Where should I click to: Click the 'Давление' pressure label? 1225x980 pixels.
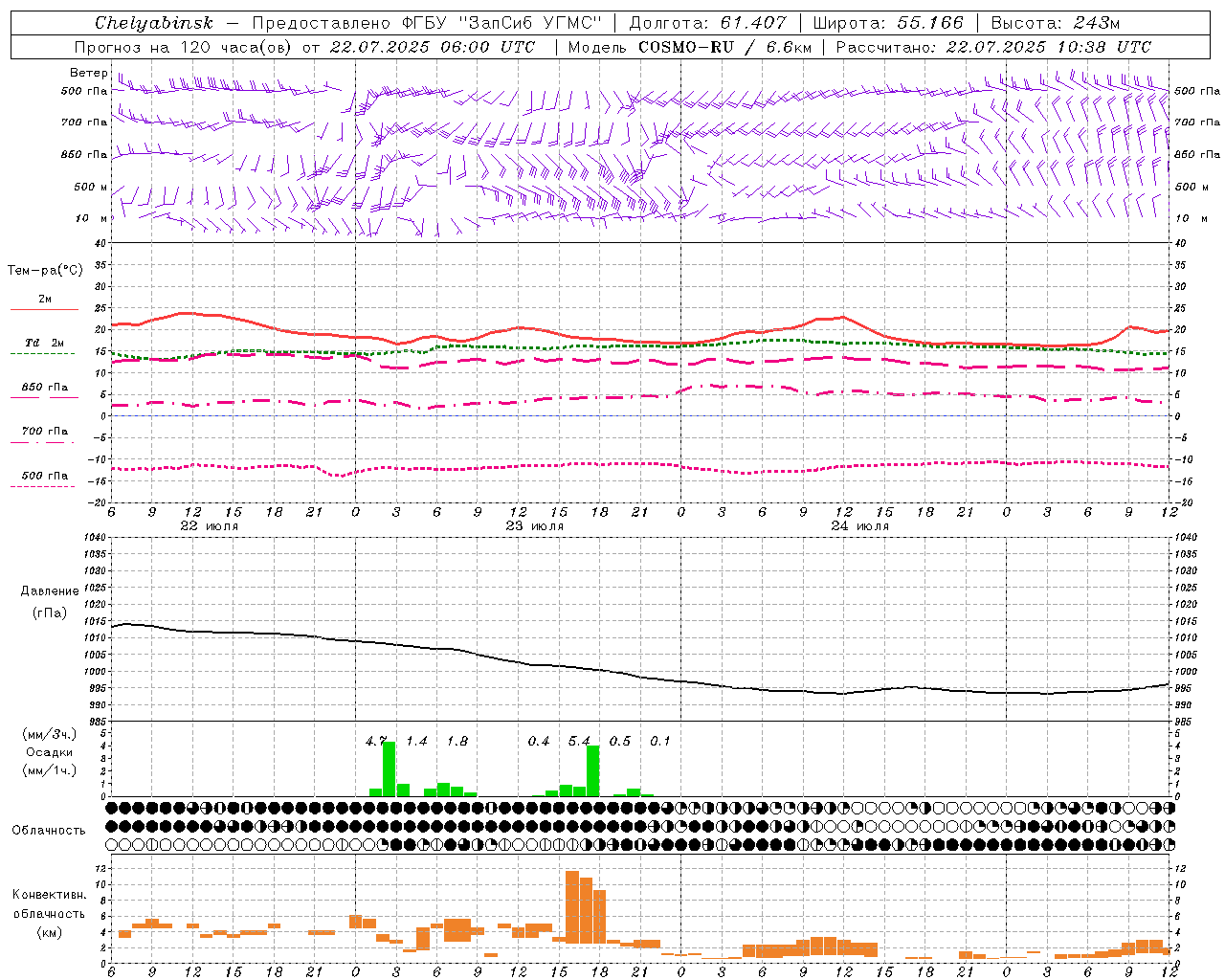coord(50,591)
